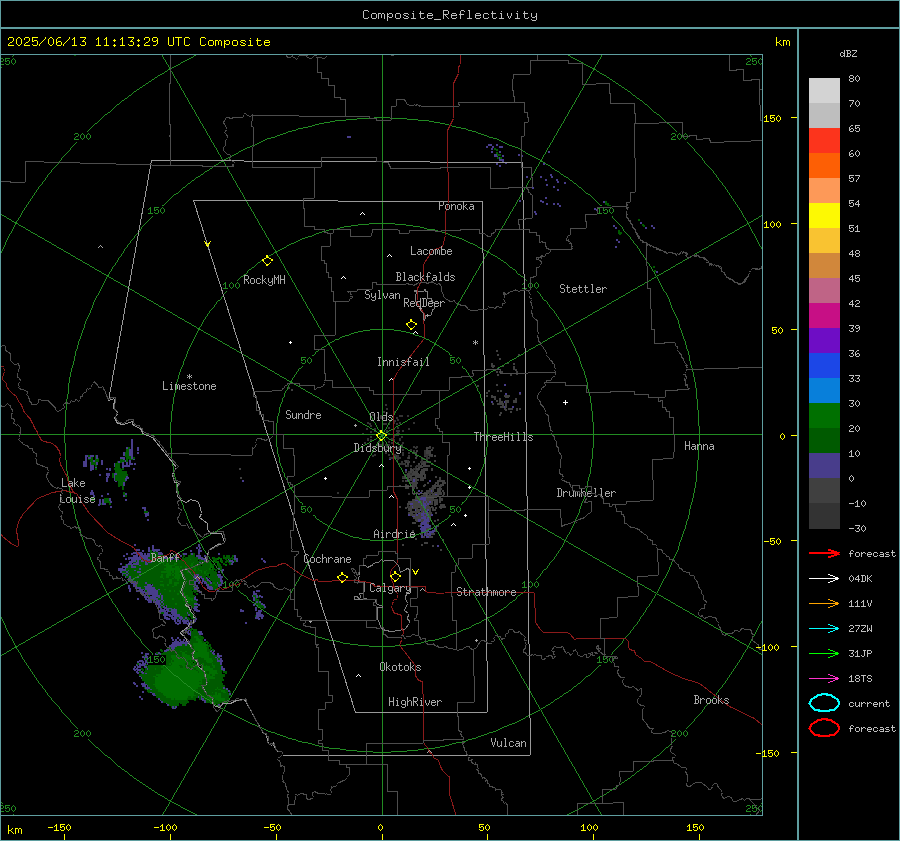Image resolution: width=900 pixels, height=841 pixels.
Task: Select the Sylvan label
Action: (x=382, y=295)
